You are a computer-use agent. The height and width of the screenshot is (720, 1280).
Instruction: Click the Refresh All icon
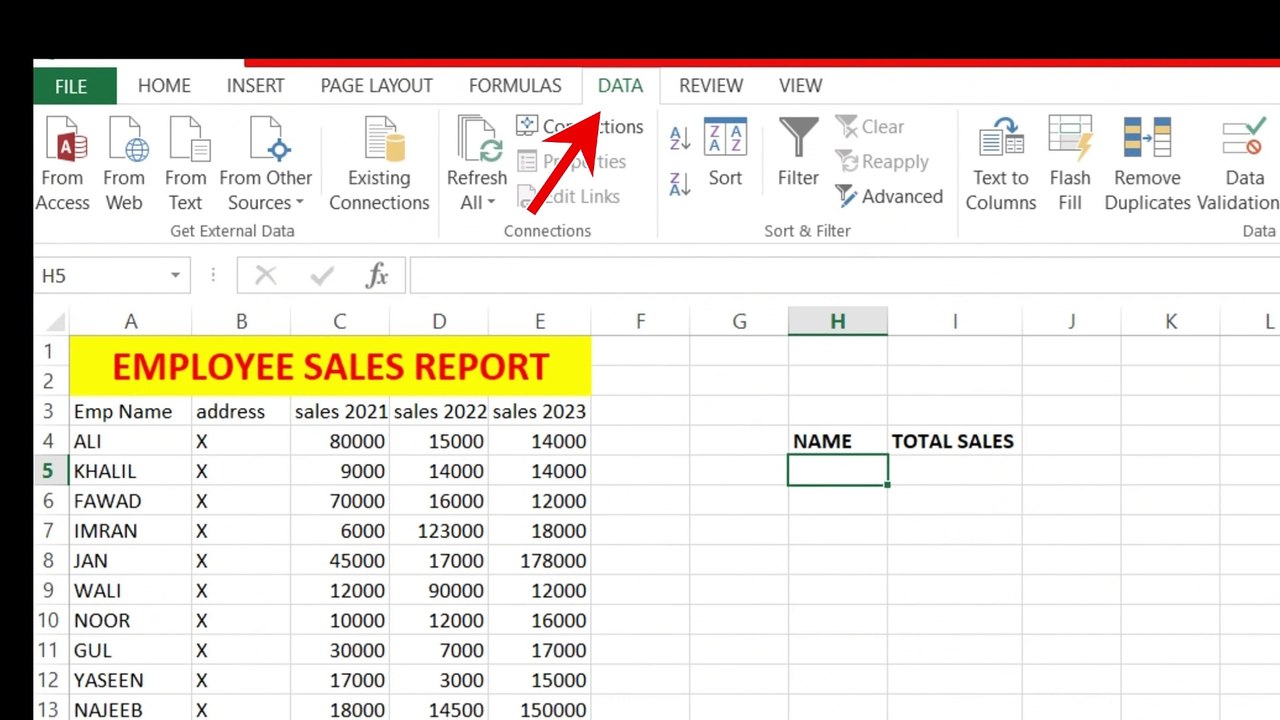point(478,139)
